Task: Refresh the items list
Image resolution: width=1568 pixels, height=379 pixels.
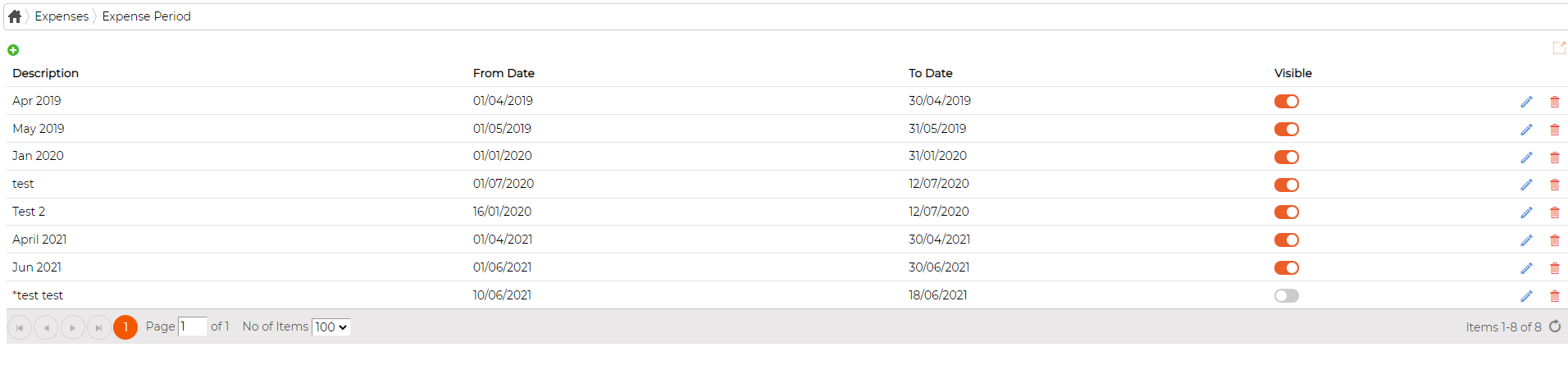Action: [1555, 326]
